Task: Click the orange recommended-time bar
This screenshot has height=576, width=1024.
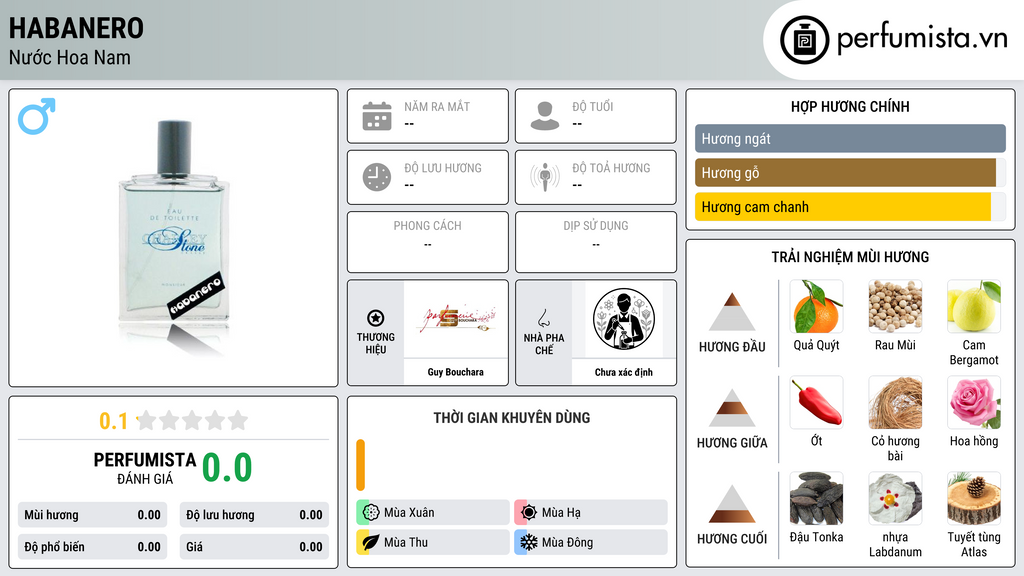Action: tap(360, 465)
